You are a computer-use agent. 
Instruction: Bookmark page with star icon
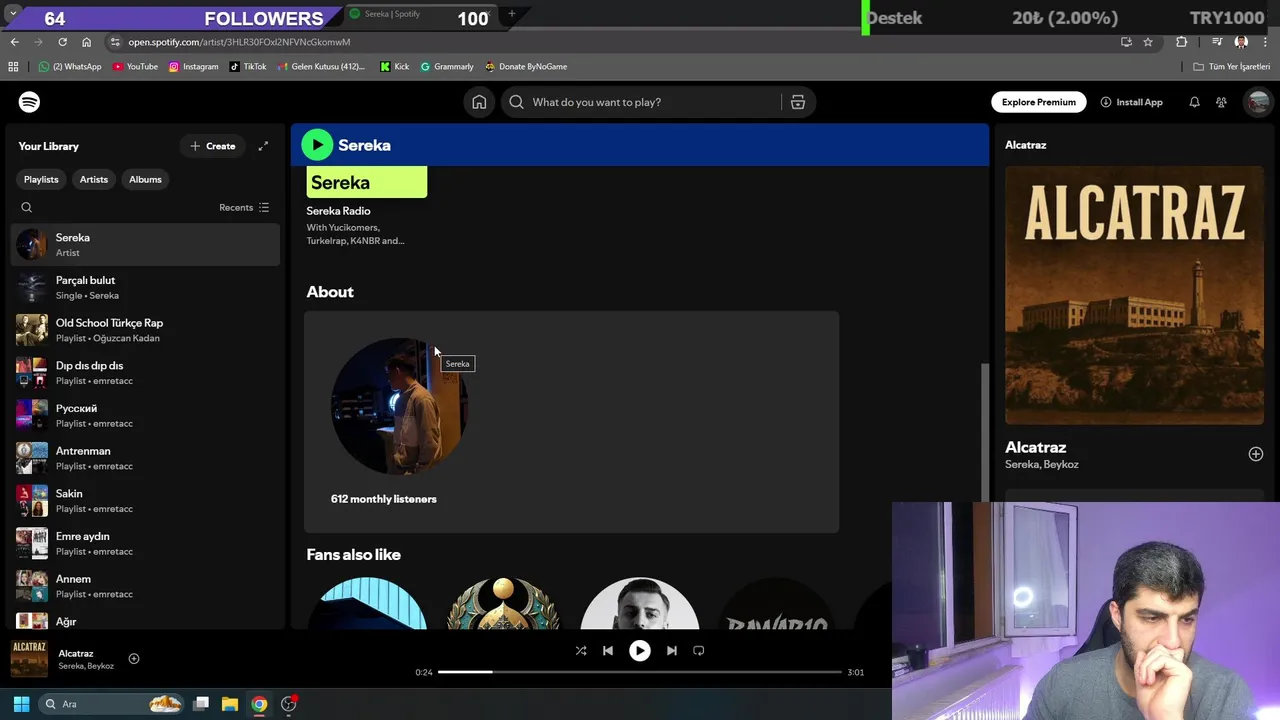1148,42
